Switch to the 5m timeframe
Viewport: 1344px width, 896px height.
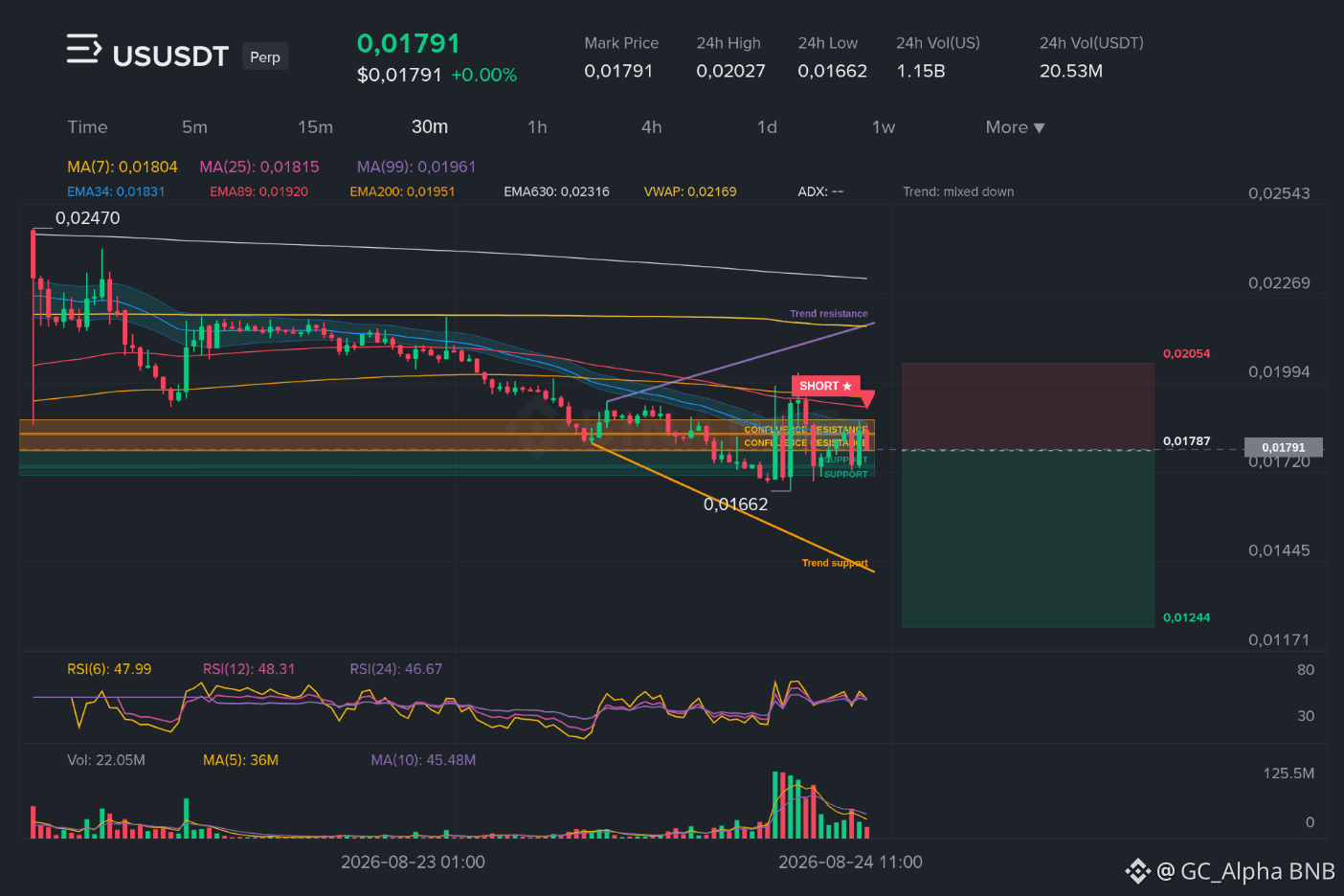[194, 127]
